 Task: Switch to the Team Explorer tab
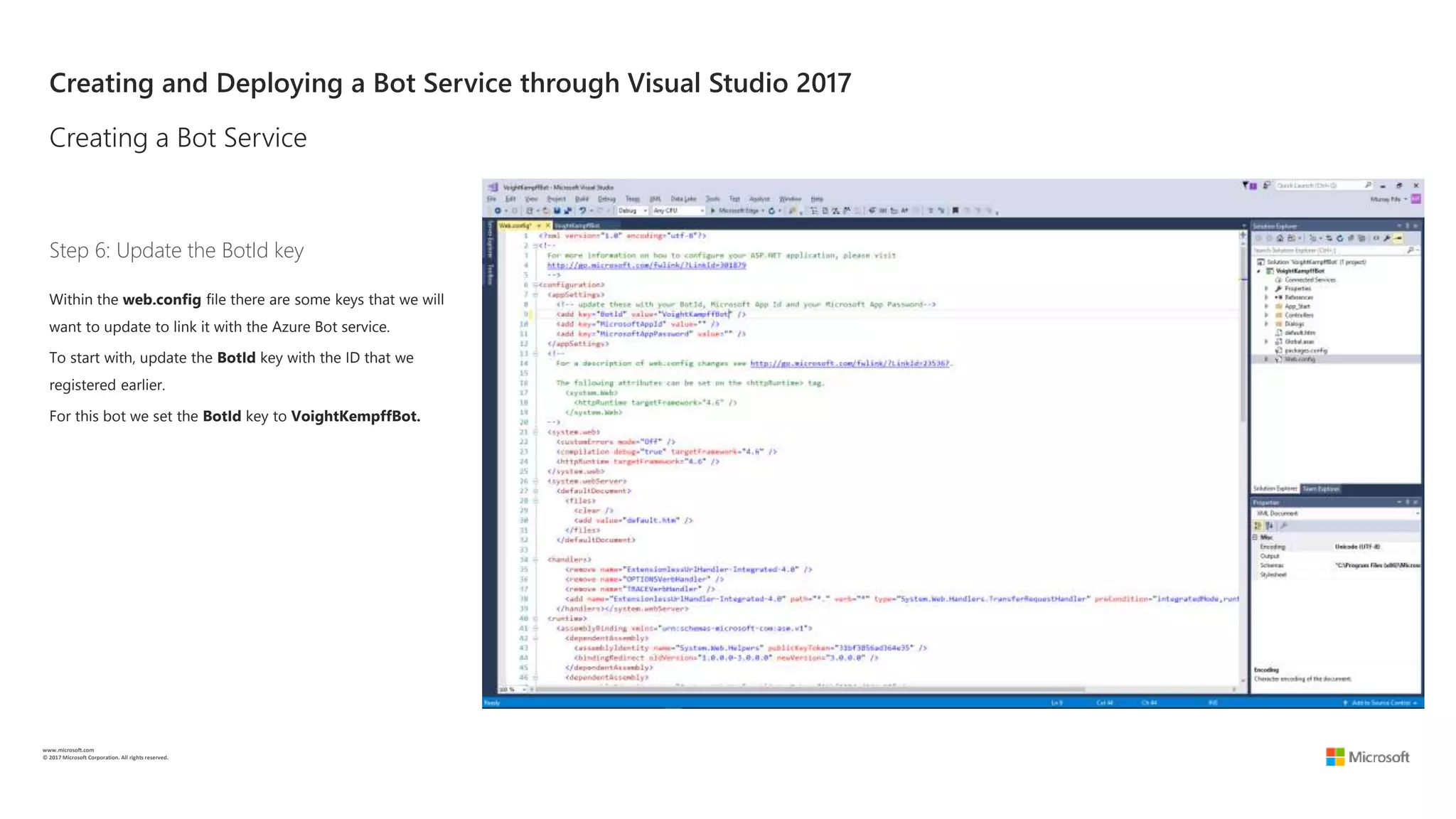(x=1320, y=489)
